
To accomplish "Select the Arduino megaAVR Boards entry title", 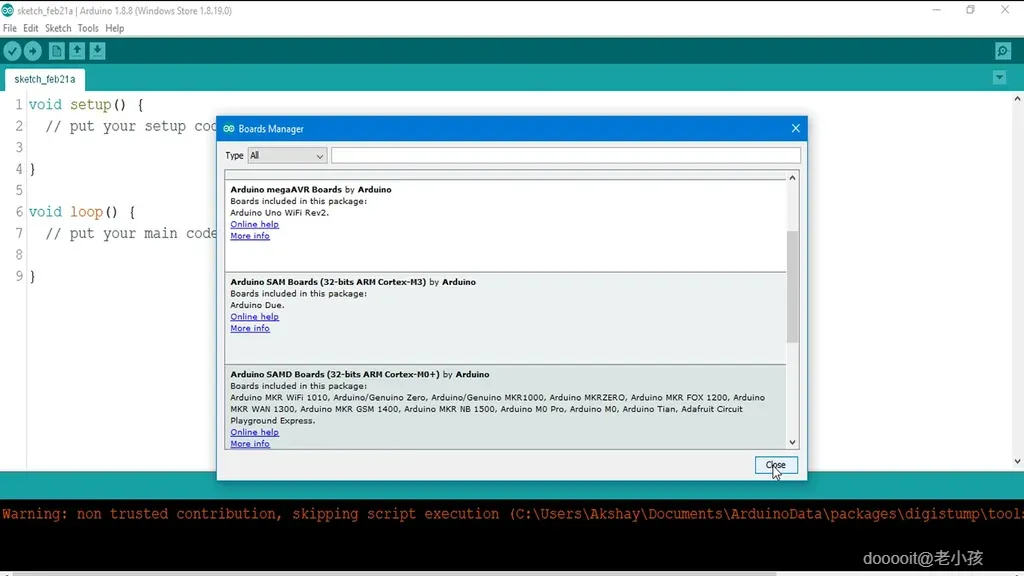I will tap(311, 189).
